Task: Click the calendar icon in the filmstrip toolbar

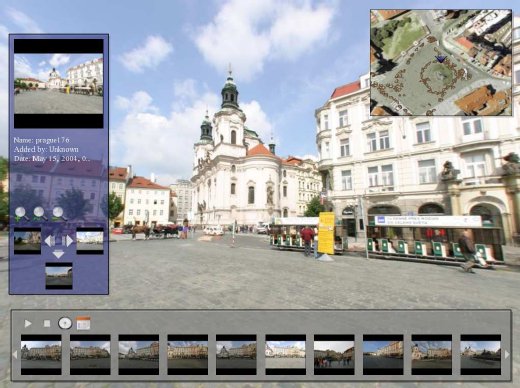Action: click(83, 323)
